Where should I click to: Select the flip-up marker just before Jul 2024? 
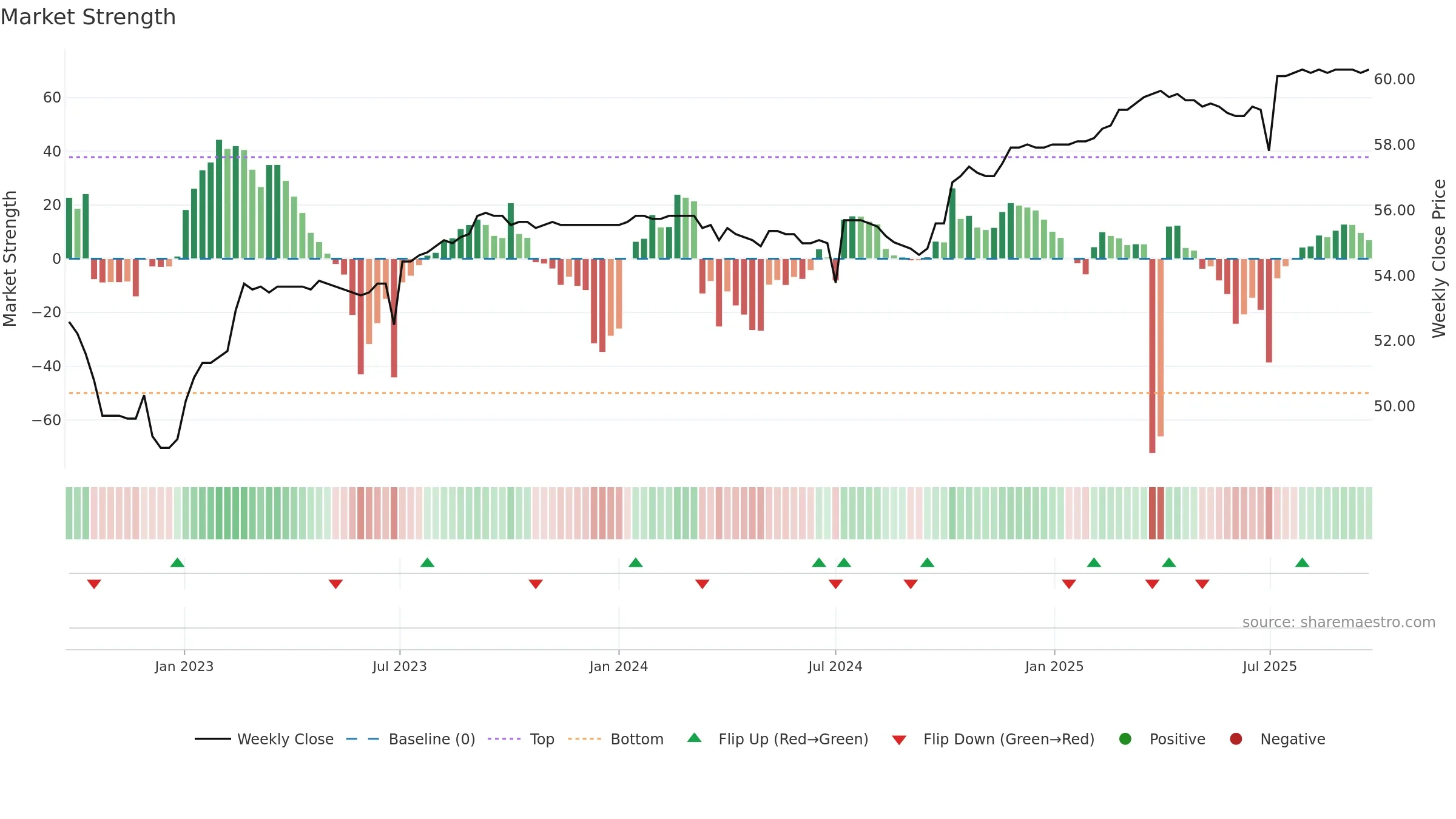coord(819,562)
